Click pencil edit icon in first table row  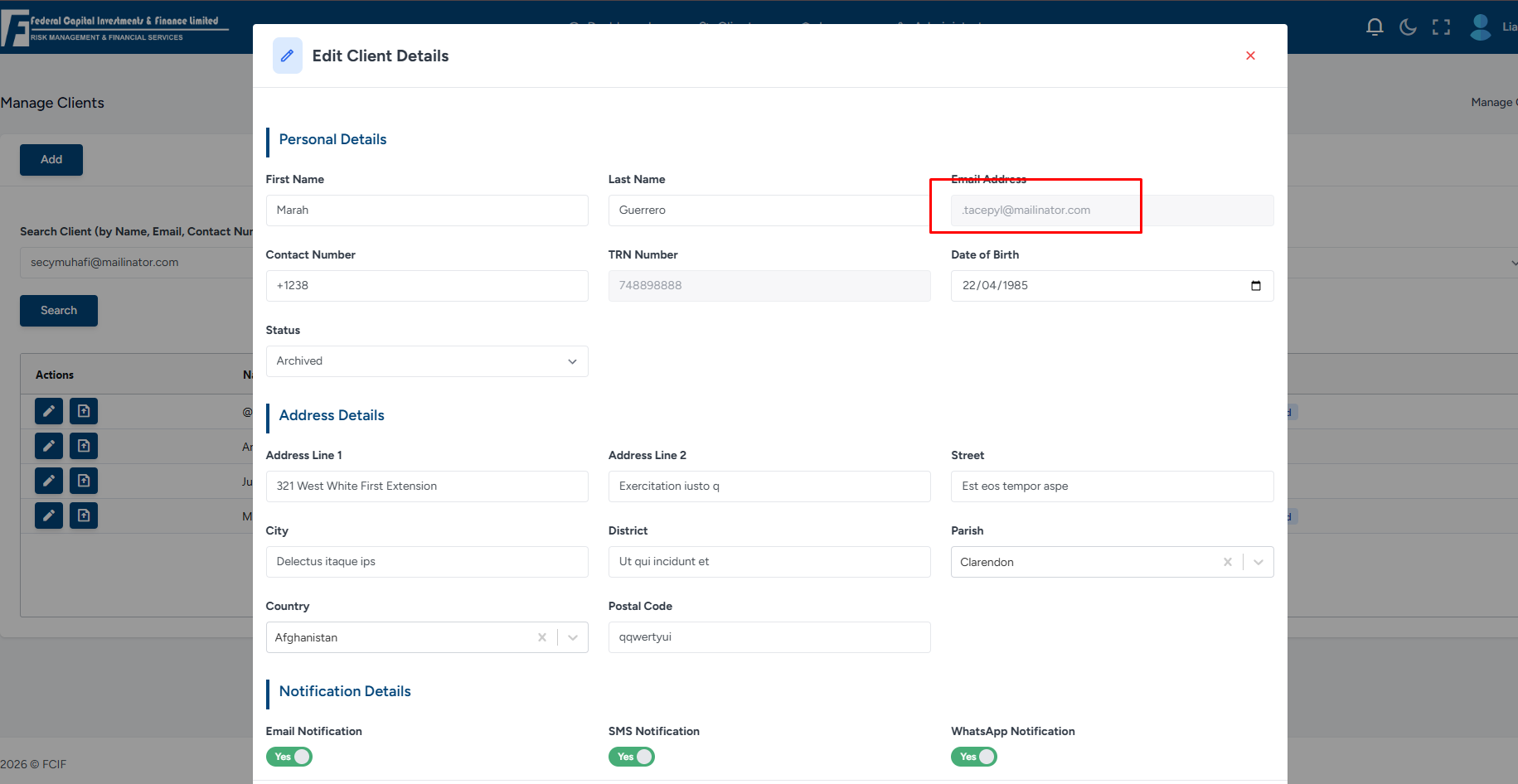(49, 411)
